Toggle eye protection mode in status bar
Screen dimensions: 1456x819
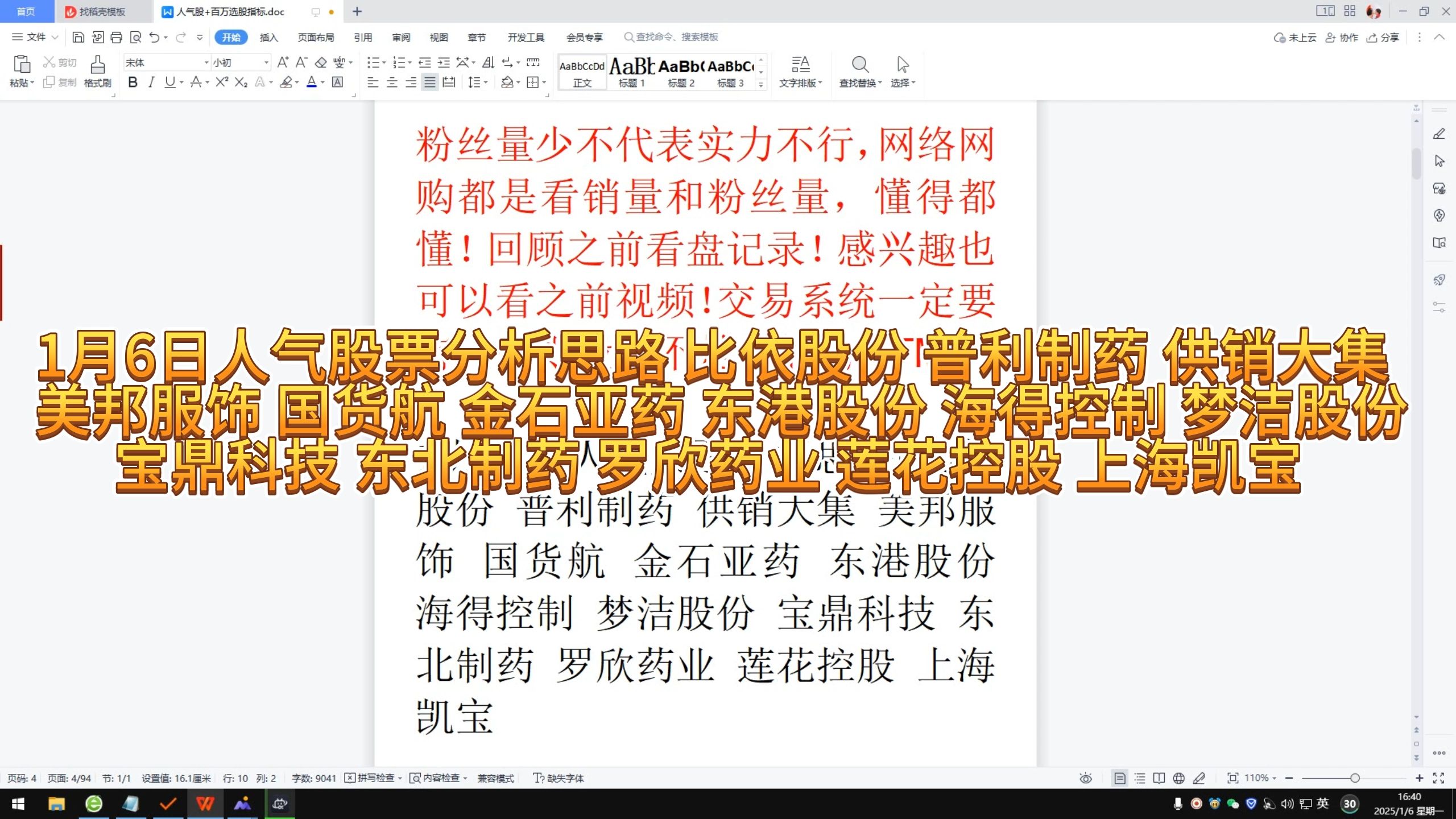pyautogui.click(x=1086, y=778)
